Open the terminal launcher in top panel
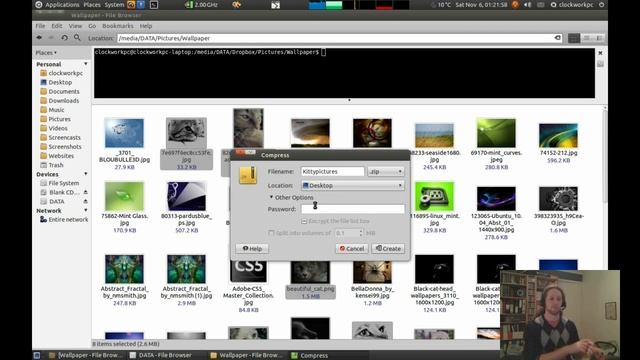The image size is (640, 360). coord(154,5)
